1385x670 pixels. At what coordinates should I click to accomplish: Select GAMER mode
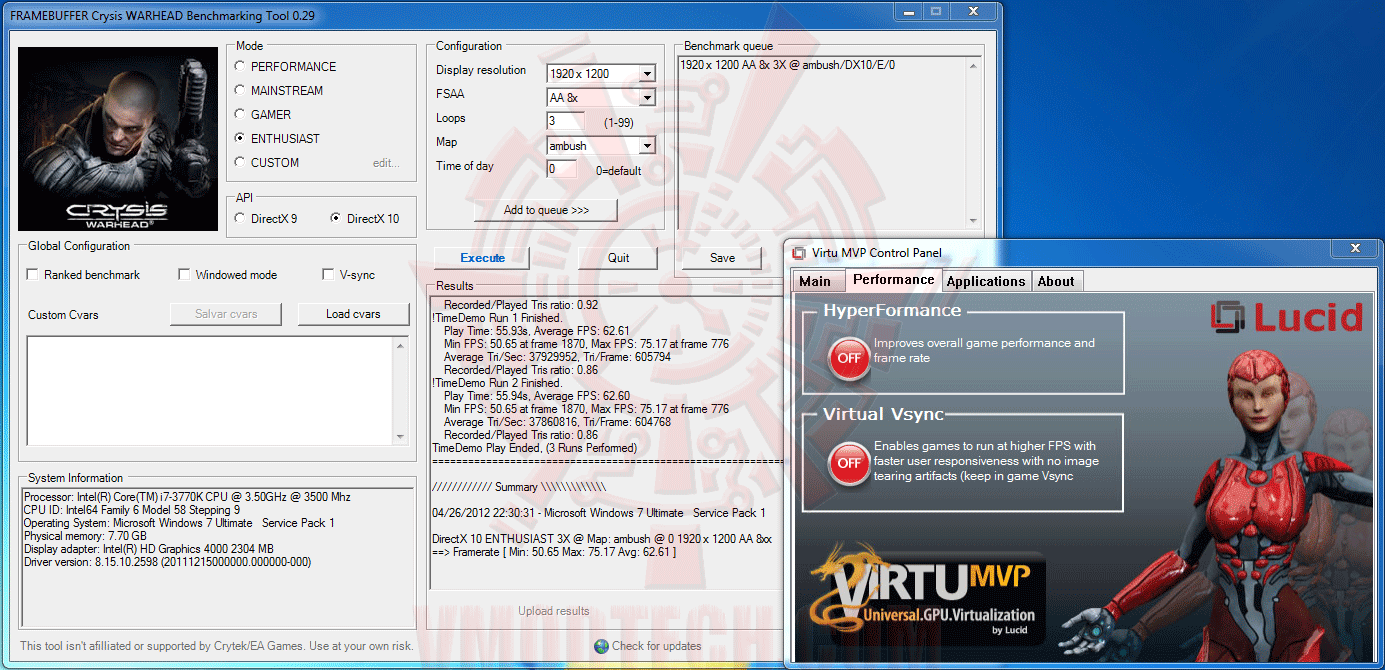point(264,115)
